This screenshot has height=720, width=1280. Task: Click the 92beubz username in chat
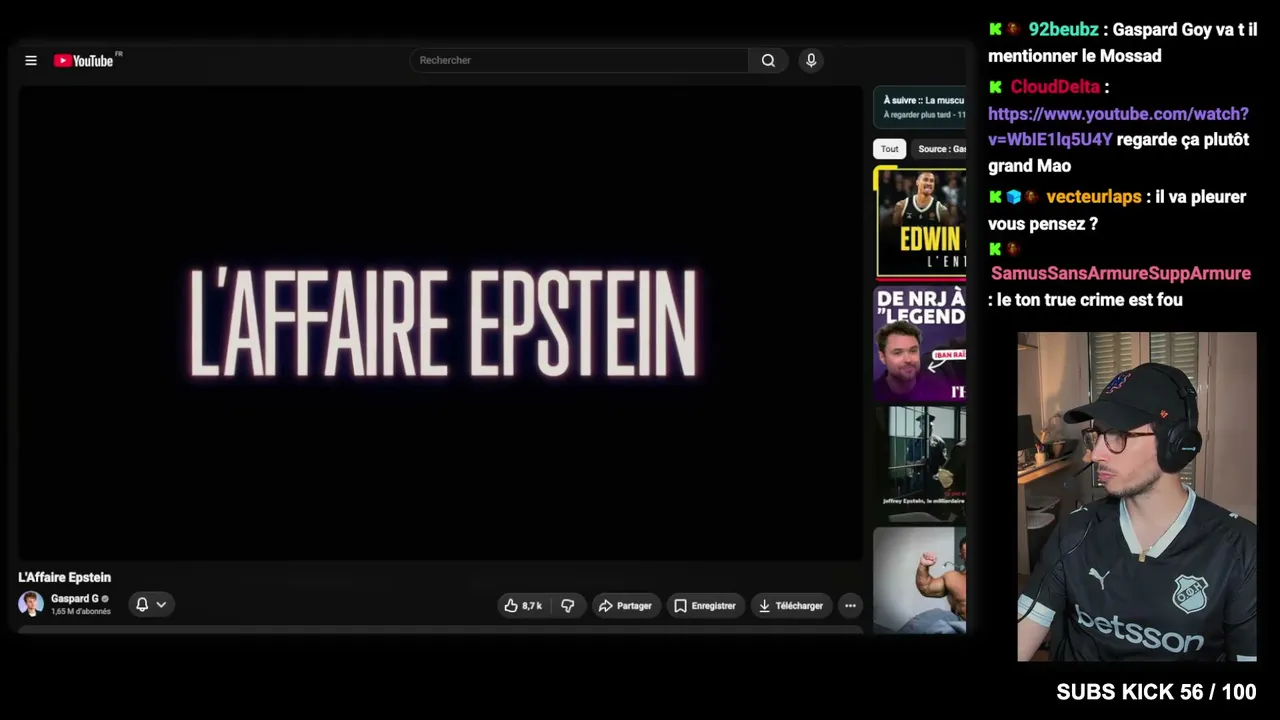point(1063,30)
